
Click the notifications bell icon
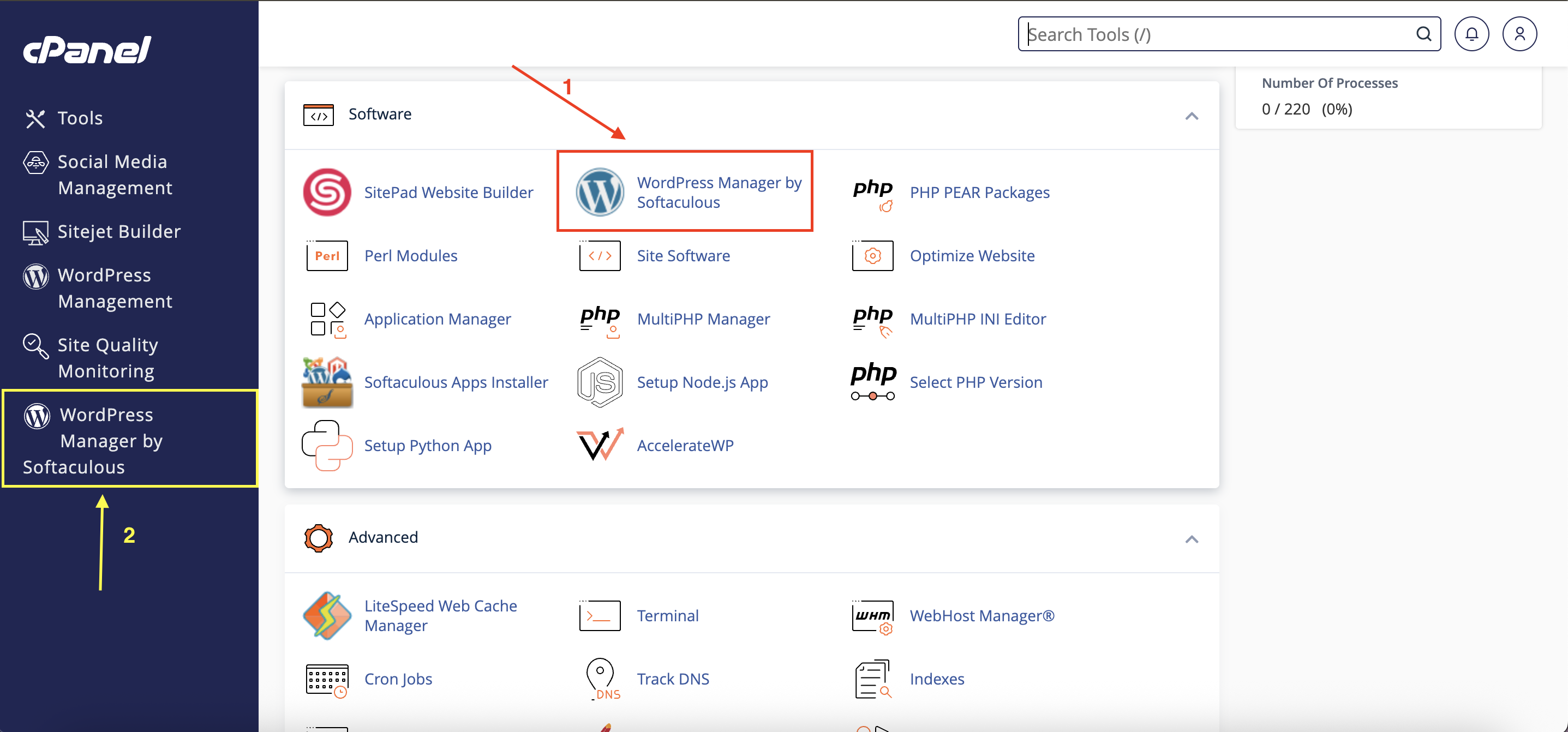click(x=1471, y=34)
